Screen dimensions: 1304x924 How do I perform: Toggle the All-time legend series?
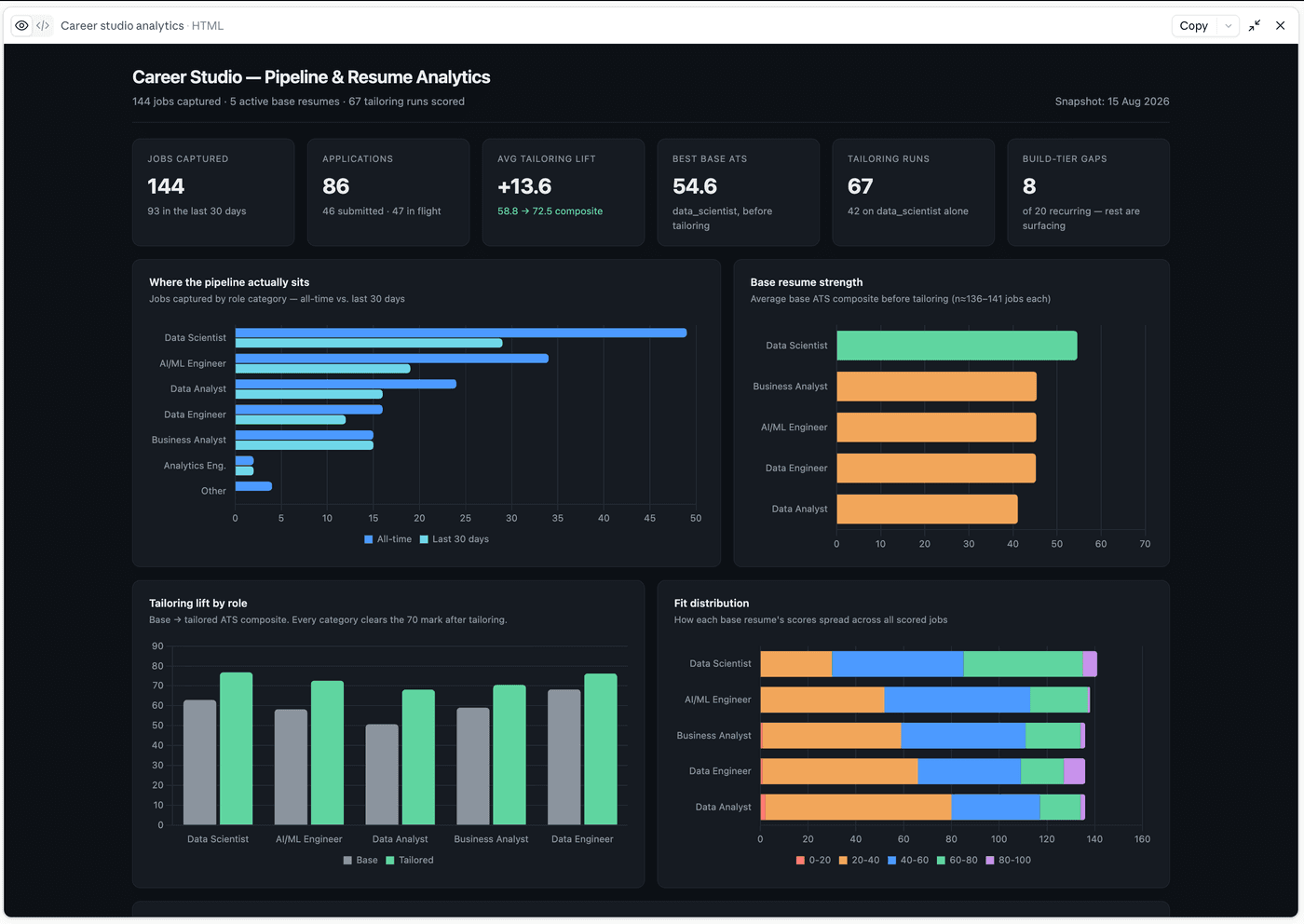point(387,539)
